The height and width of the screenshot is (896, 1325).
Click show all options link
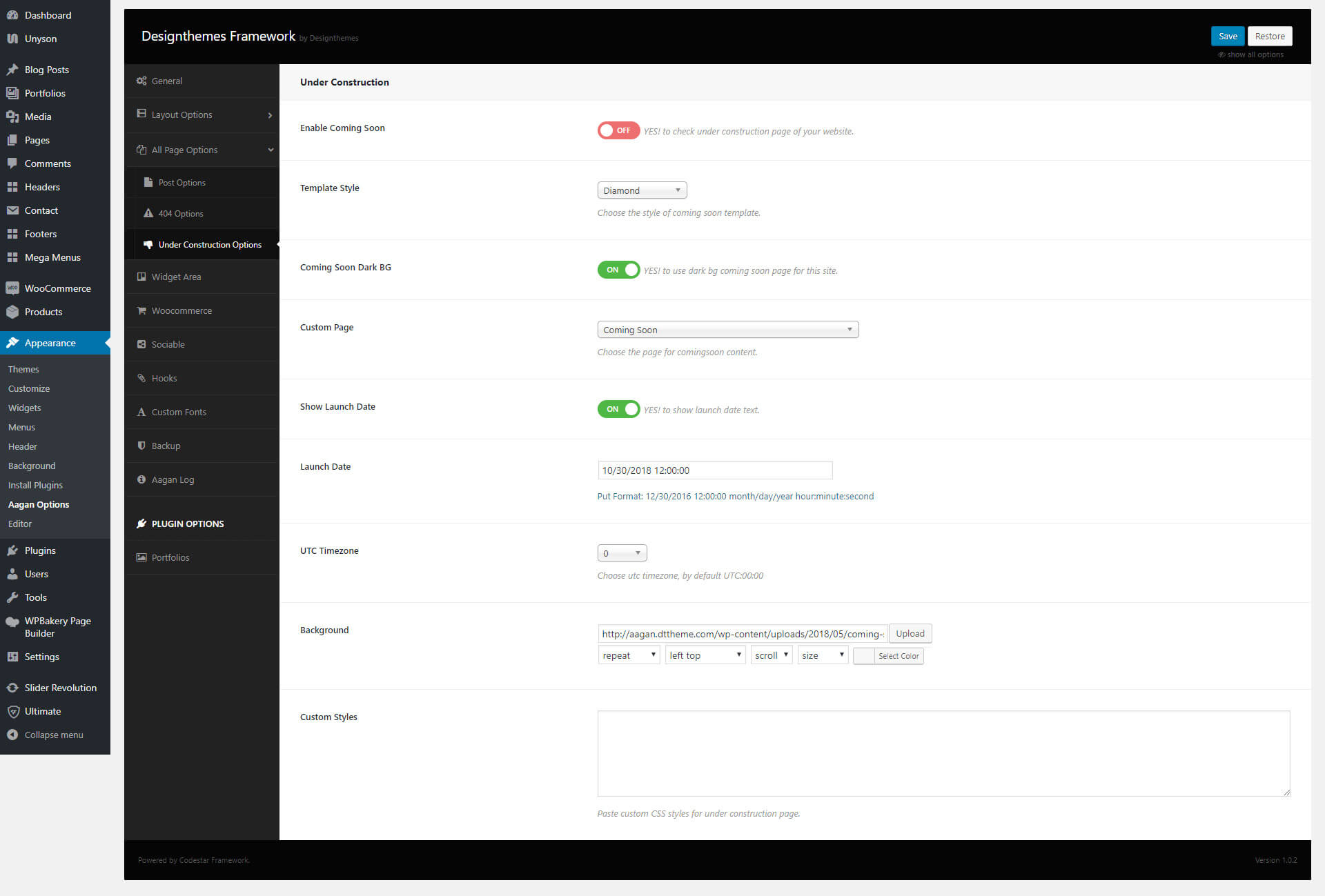[1250, 54]
